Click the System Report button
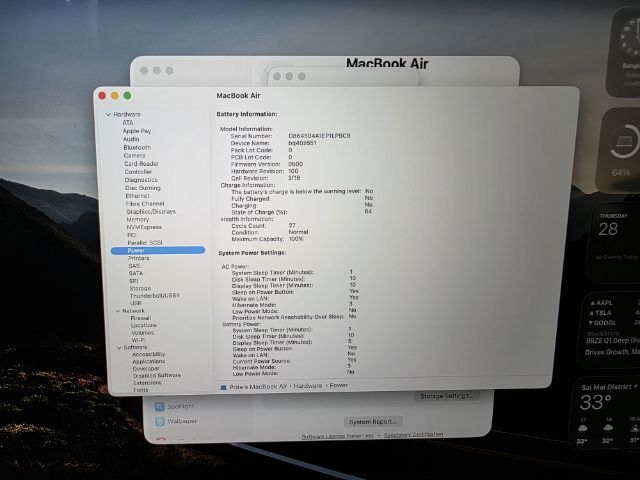Screen dimensions: 640x480 373,422
